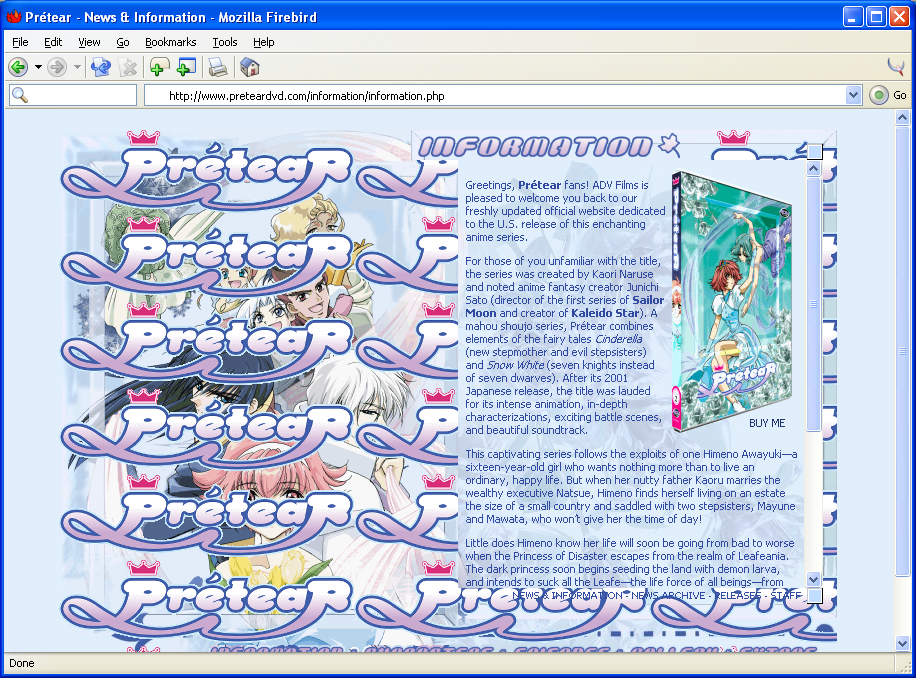
Task: Go to the Home page icon
Action: coord(249,67)
